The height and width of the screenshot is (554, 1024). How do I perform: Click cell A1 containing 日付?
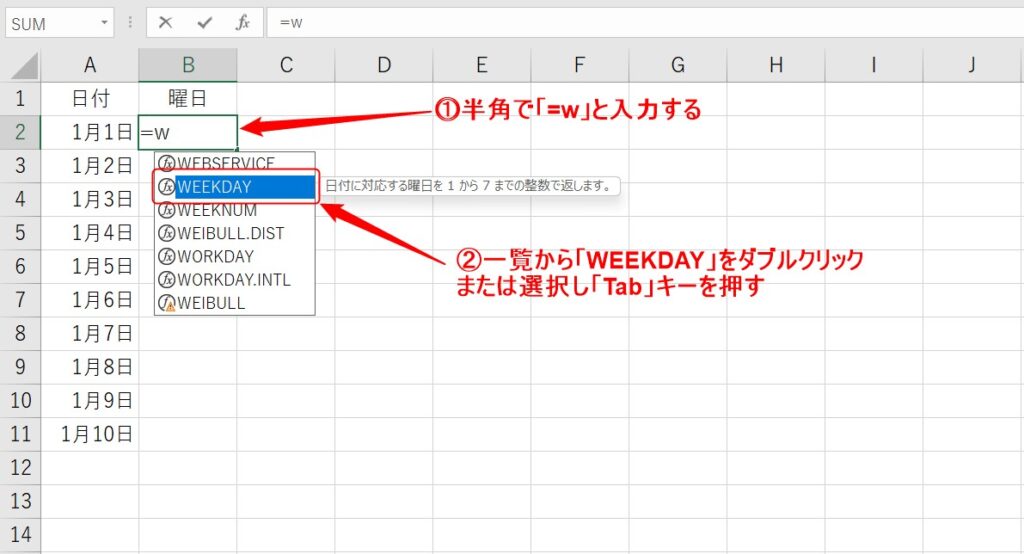(90, 99)
